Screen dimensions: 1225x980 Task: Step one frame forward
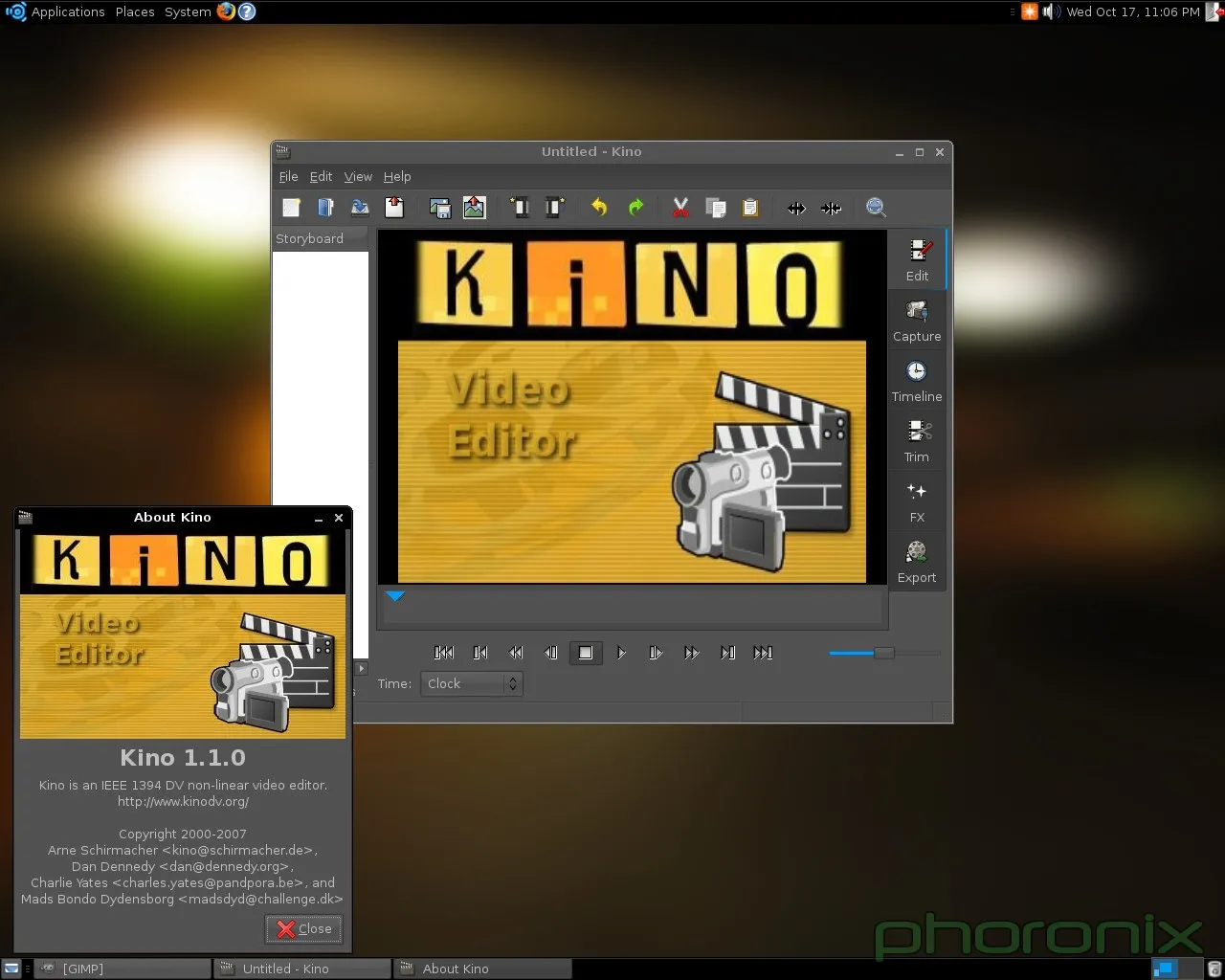tap(656, 653)
